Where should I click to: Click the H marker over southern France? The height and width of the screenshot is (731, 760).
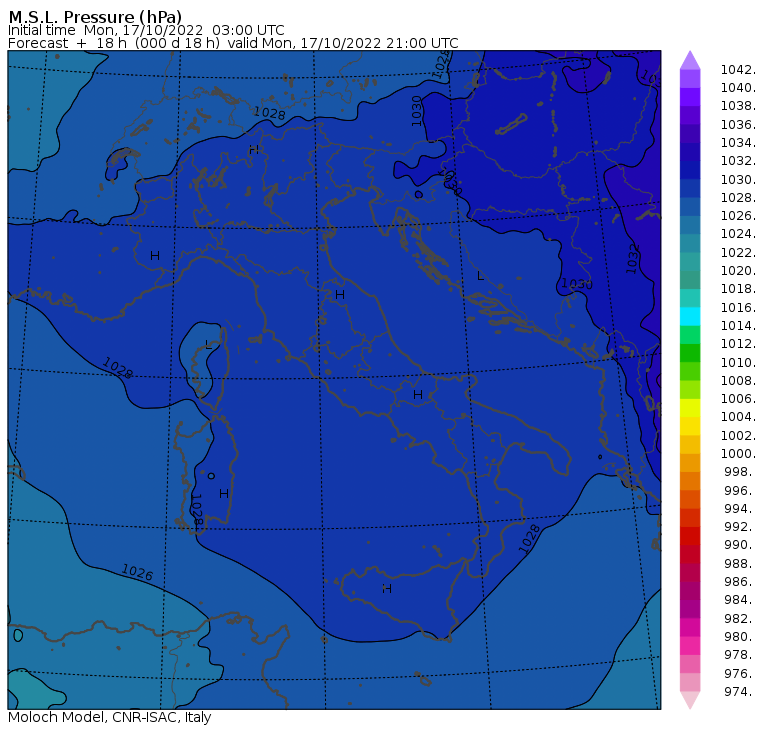pyautogui.click(x=155, y=255)
